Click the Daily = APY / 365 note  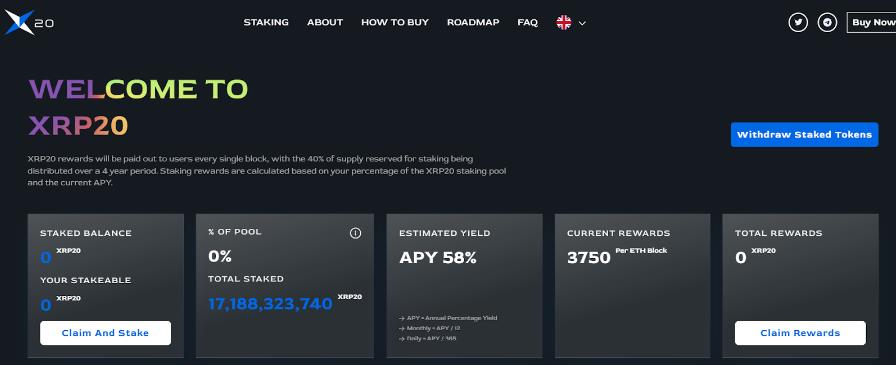(427, 338)
